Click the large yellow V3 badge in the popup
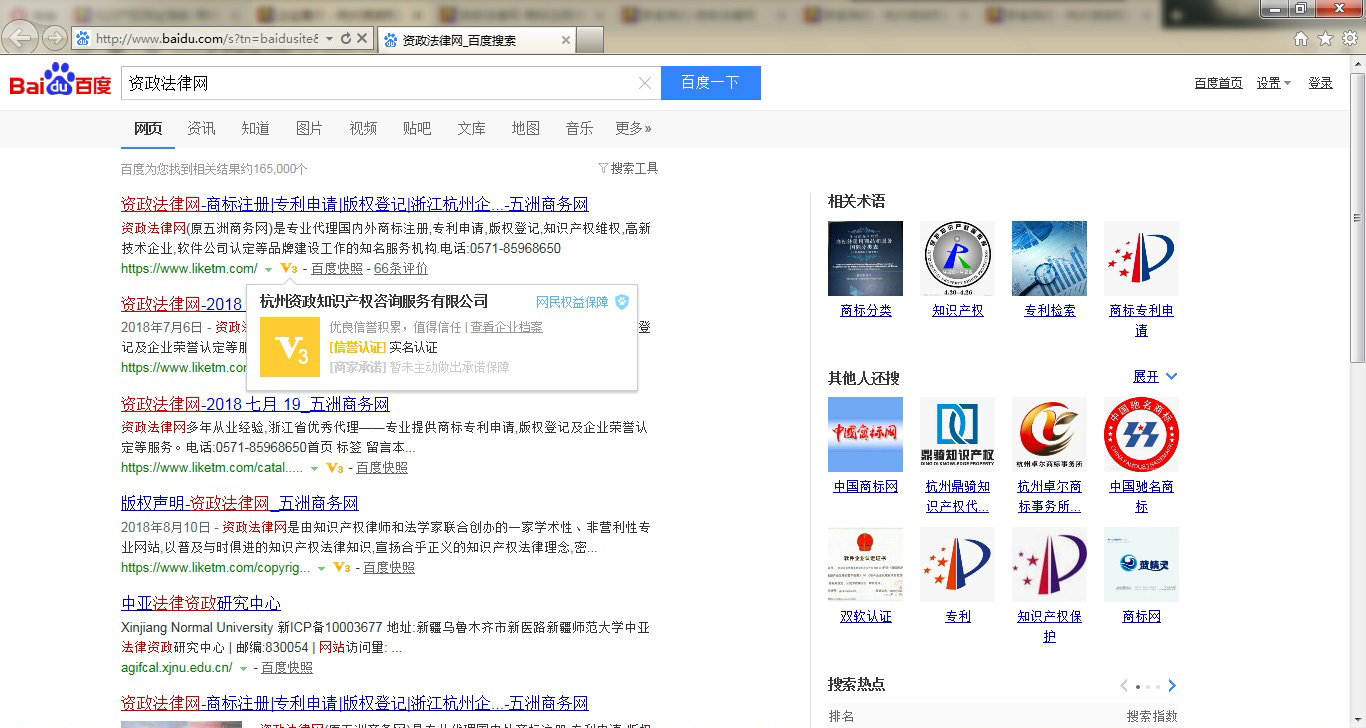Image resolution: width=1366 pixels, height=728 pixels. coord(289,347)
